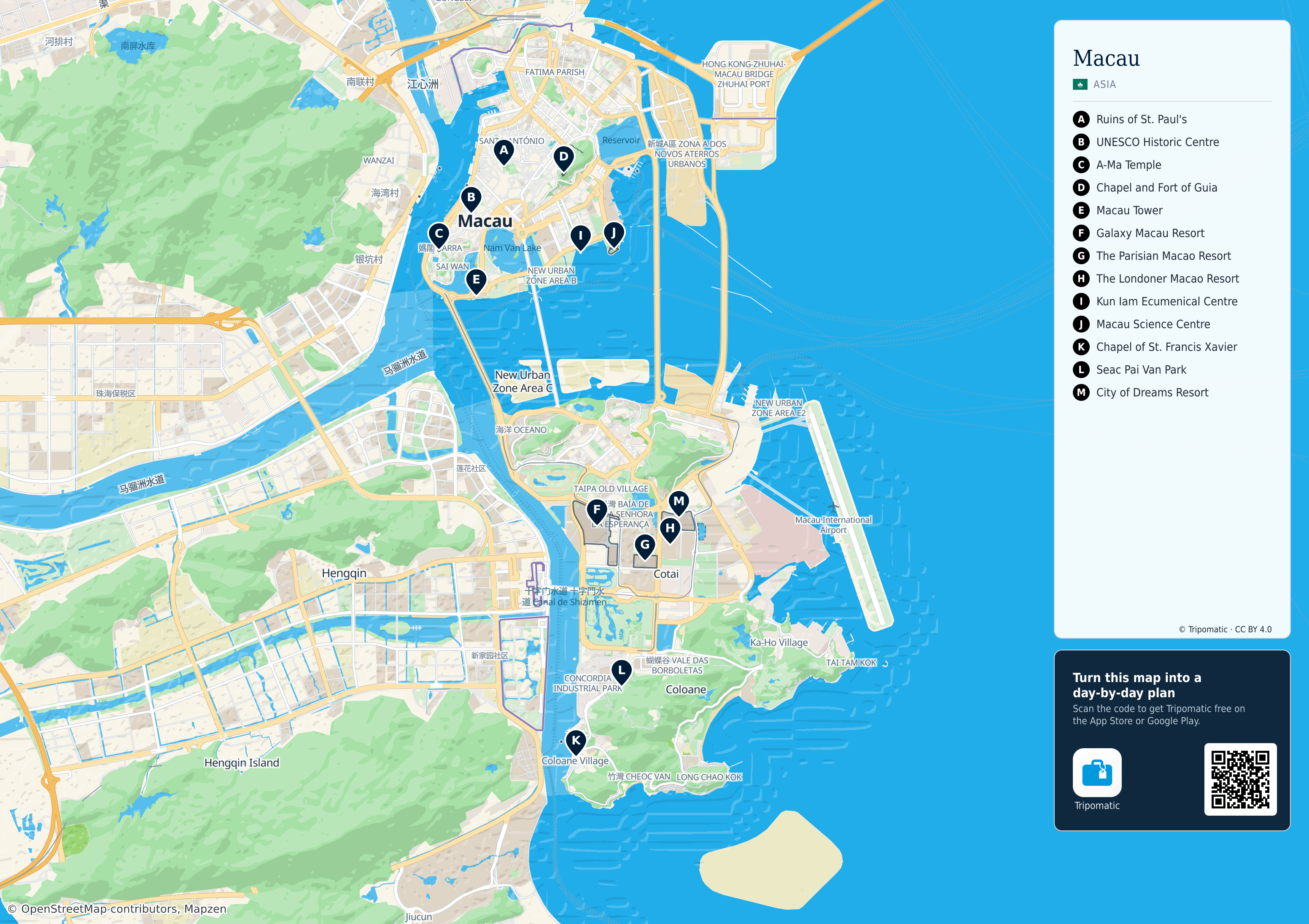Screen dimensions: 1309x924
Task: Select 'Chapel and Fort of Guia' entry
Action: pyautogui.click(x=1156, y=188)
